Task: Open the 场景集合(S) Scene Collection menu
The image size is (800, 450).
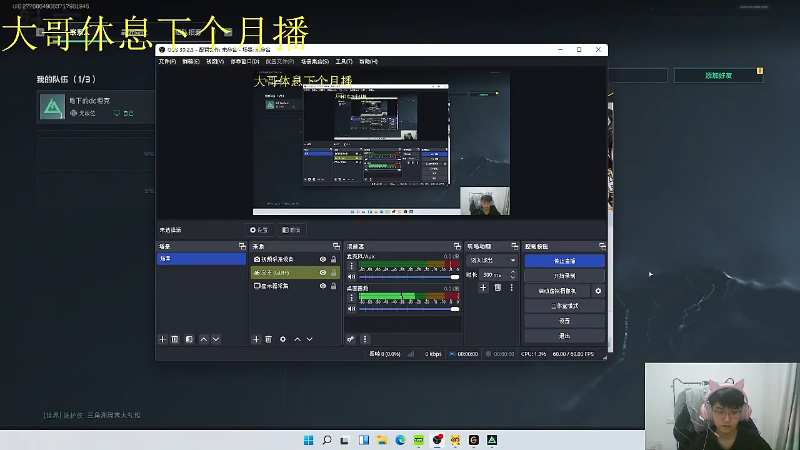Action: tap(315, 61)
